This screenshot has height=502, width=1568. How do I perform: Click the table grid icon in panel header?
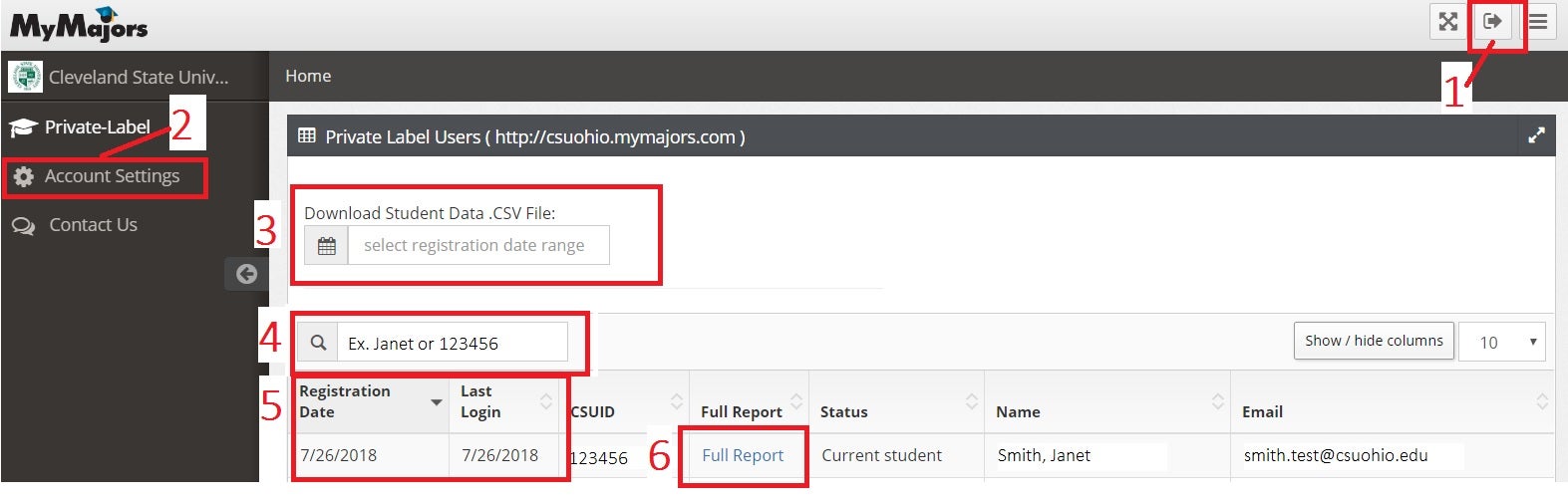coord(307,135)
